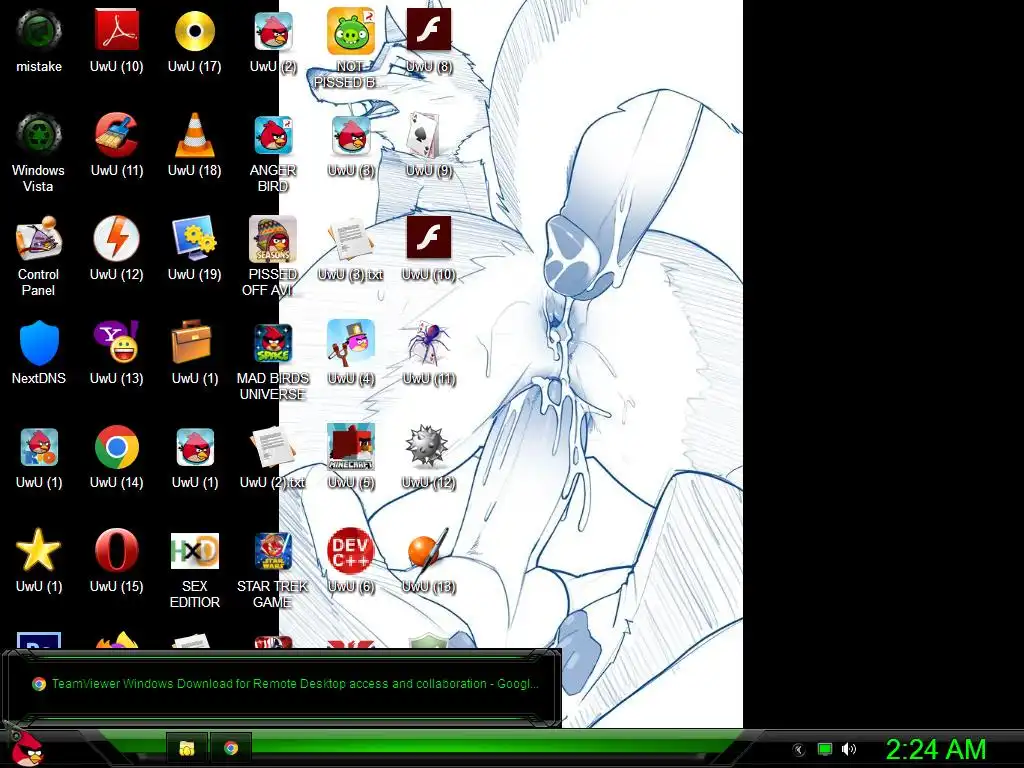Open the text file UwU (2).txt
This screenshot has width=1024, height=768.
[x=273, y=456]
